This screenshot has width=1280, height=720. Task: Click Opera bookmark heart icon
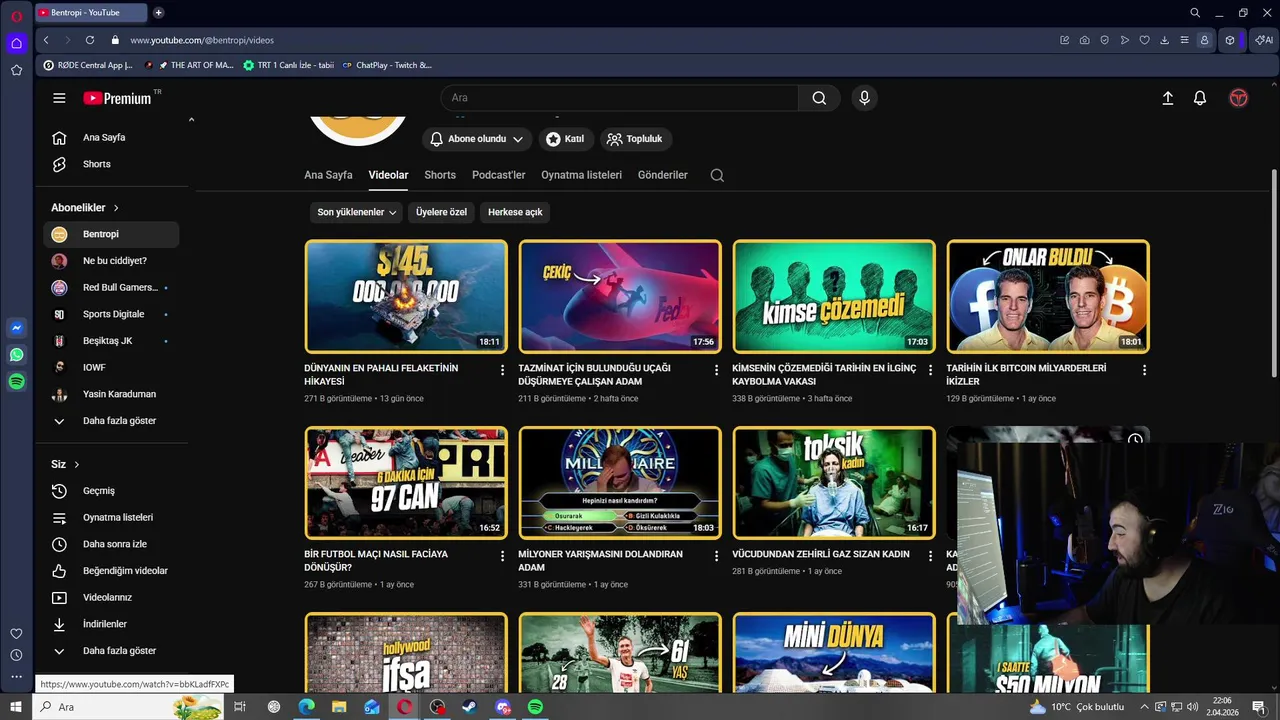1144,40
